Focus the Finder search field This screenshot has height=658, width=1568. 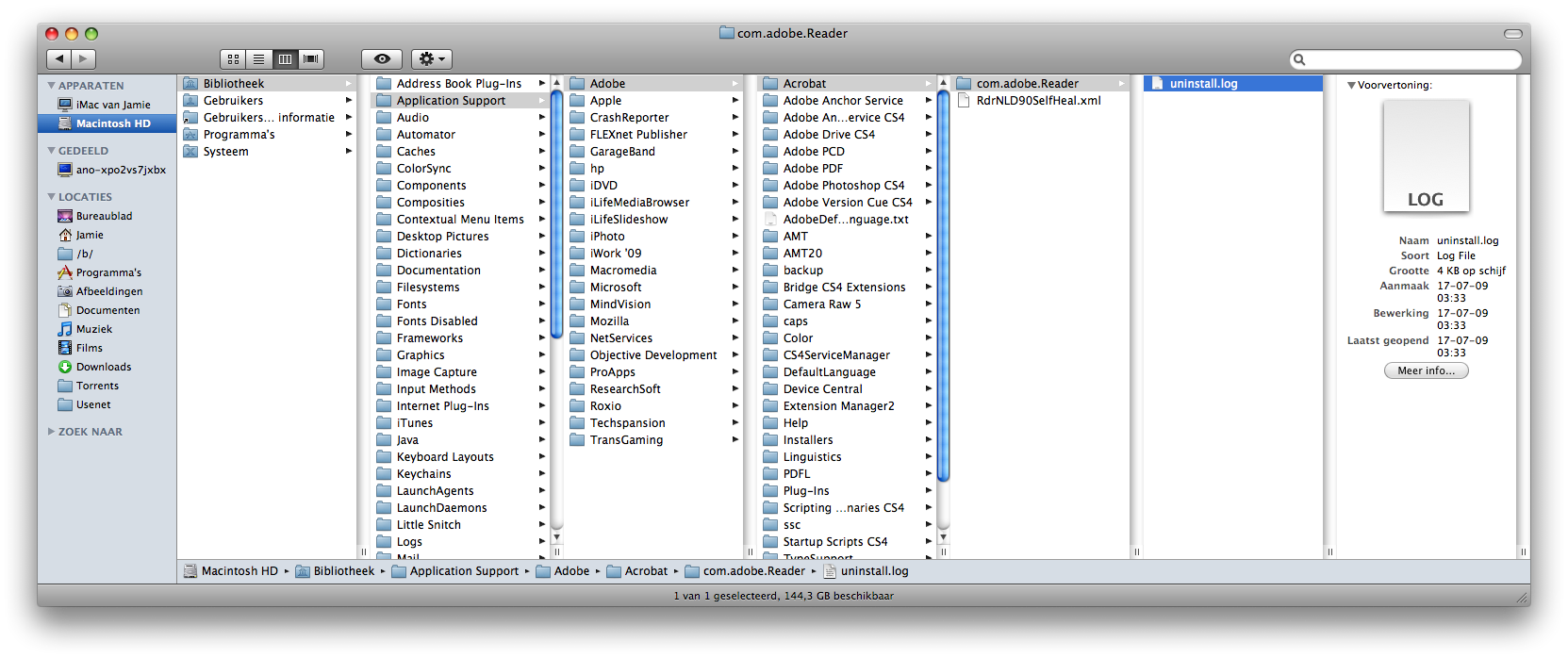[1406, 59]
